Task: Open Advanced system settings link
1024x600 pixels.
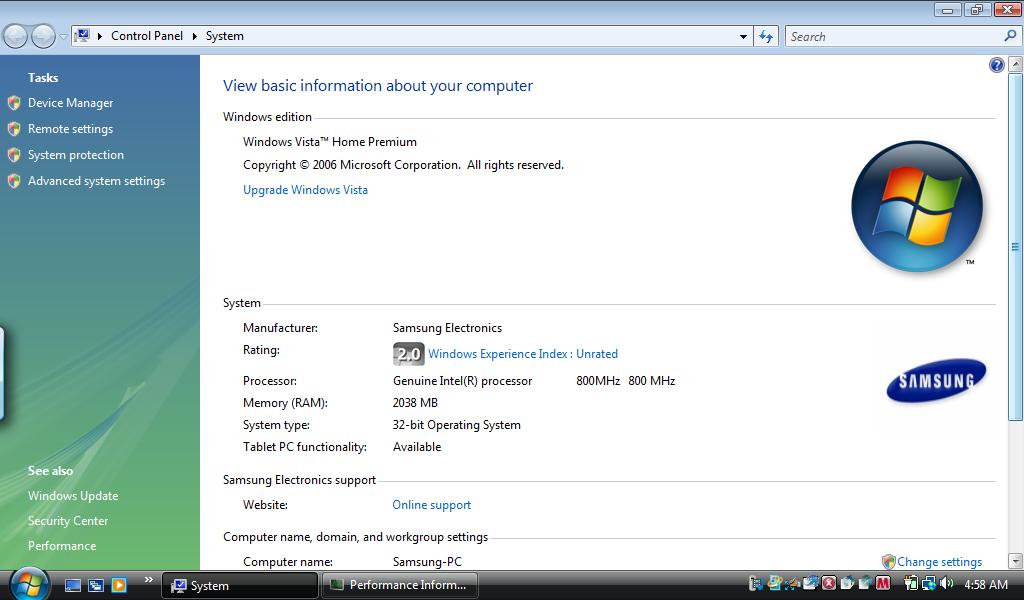Action: coord(97,182)
